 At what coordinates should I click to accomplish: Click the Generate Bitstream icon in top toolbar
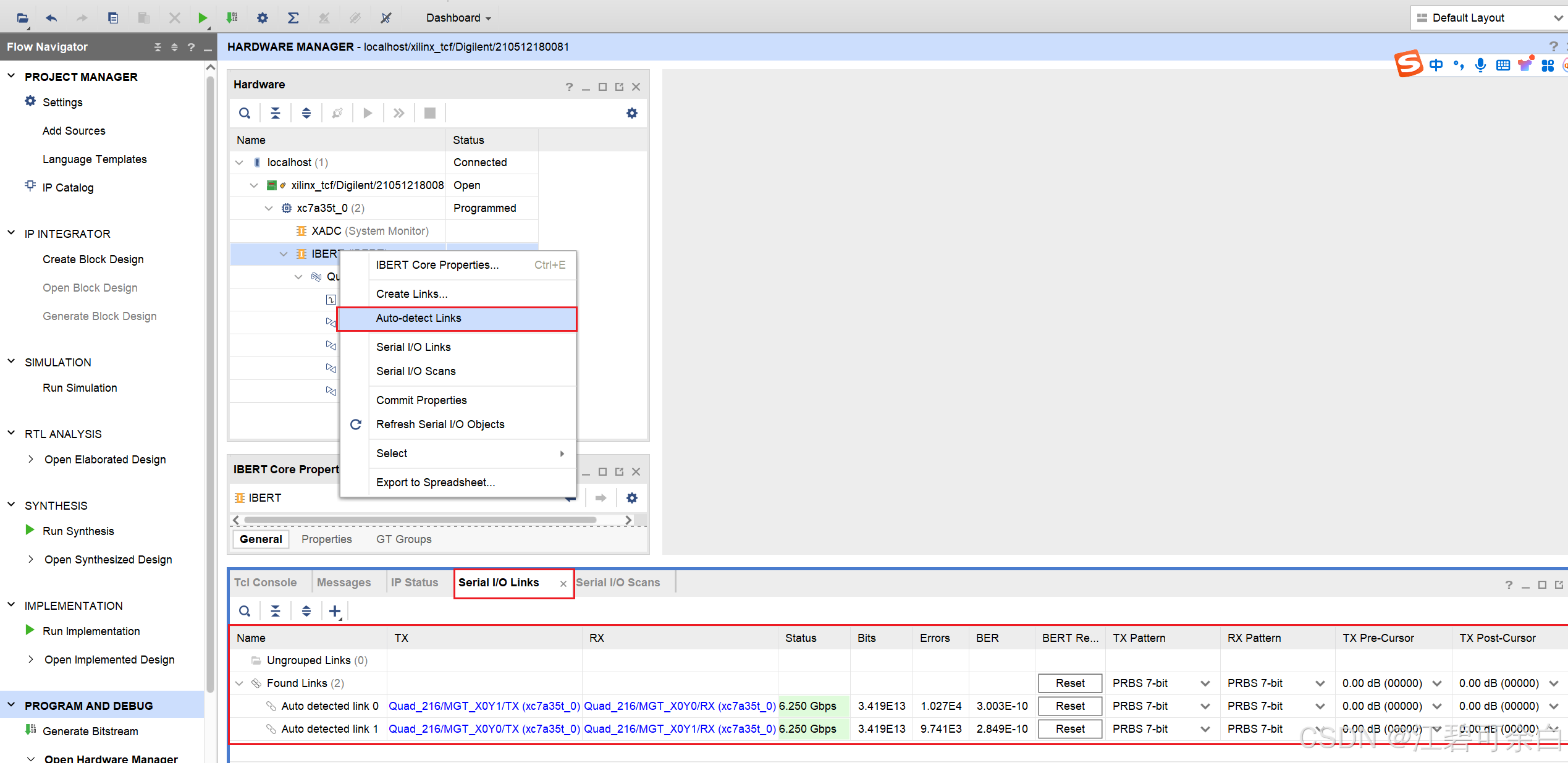tap(232, 18)
